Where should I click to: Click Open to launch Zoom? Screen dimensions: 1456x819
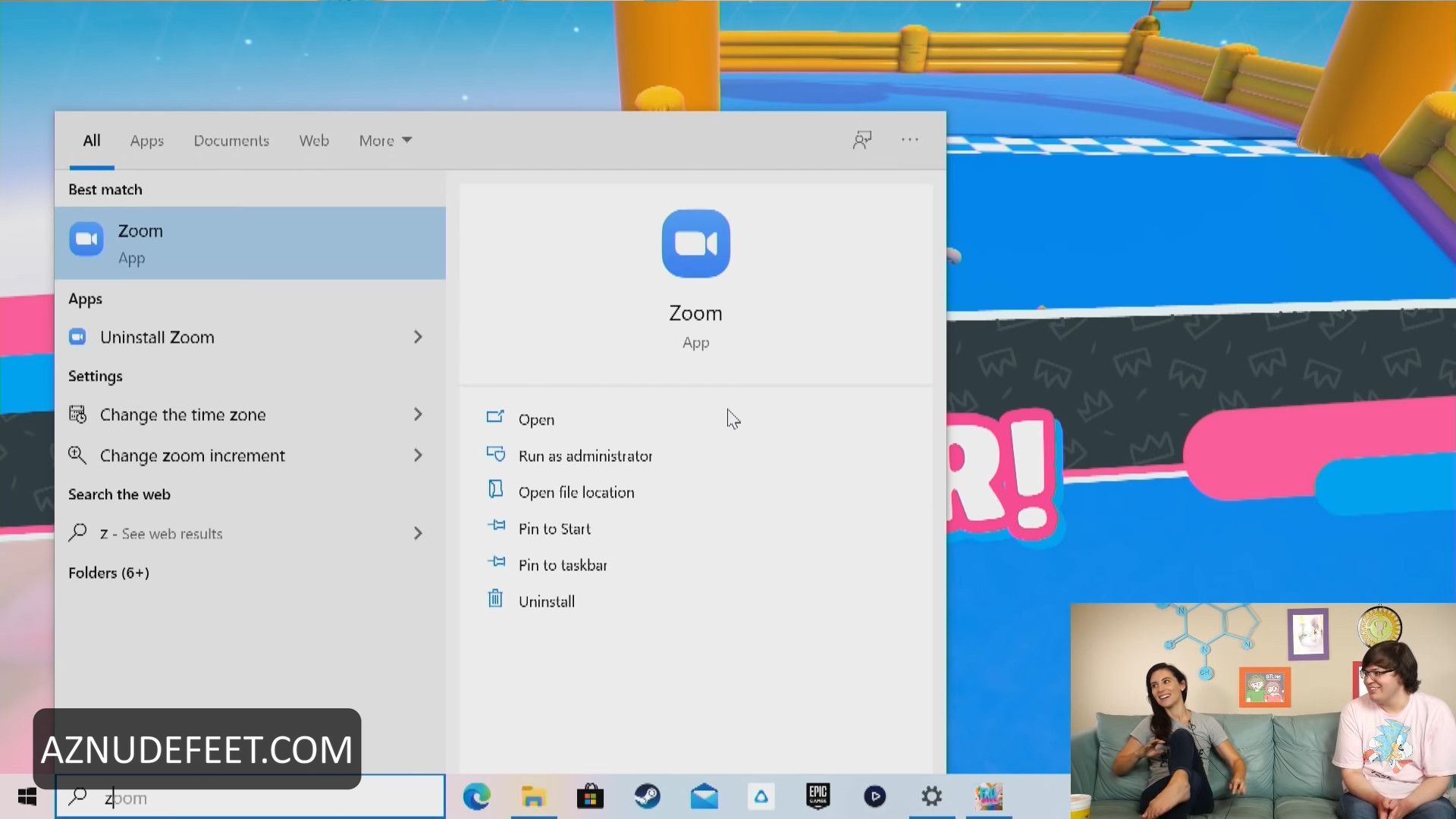(x=535, y=419)
